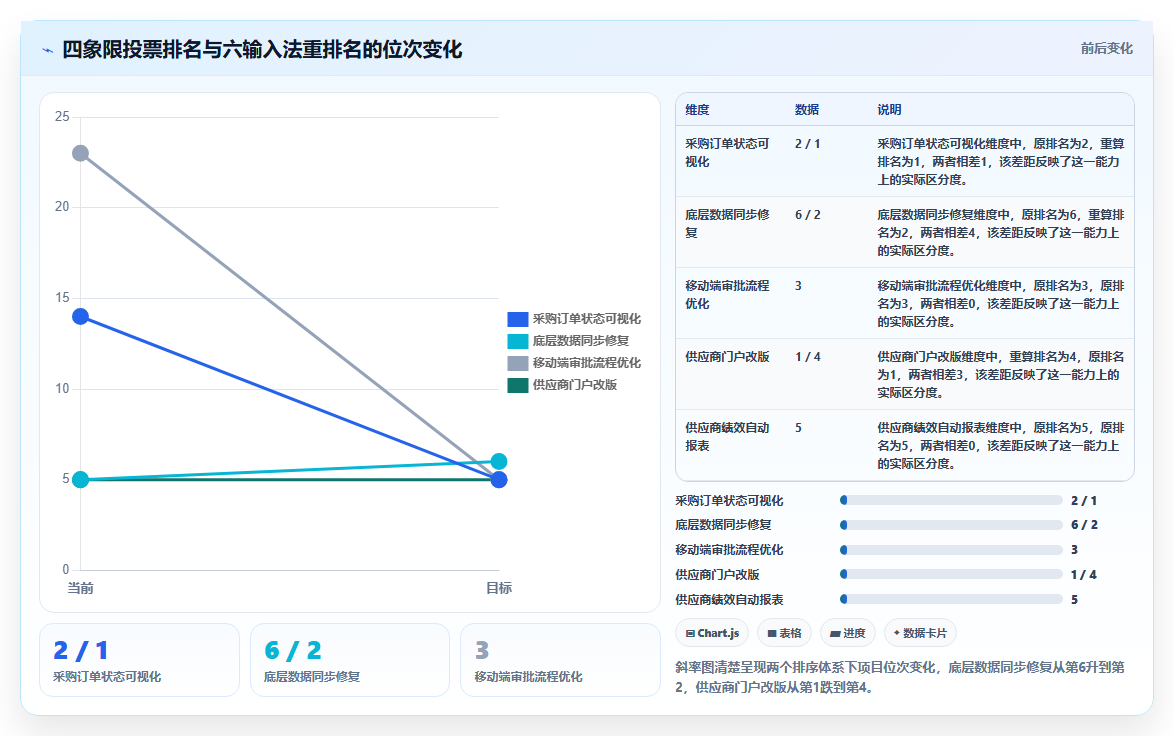1174x736 pixels.
Task: Click the 前后变化 label in the header
Action: click(x=1106, y=49)
